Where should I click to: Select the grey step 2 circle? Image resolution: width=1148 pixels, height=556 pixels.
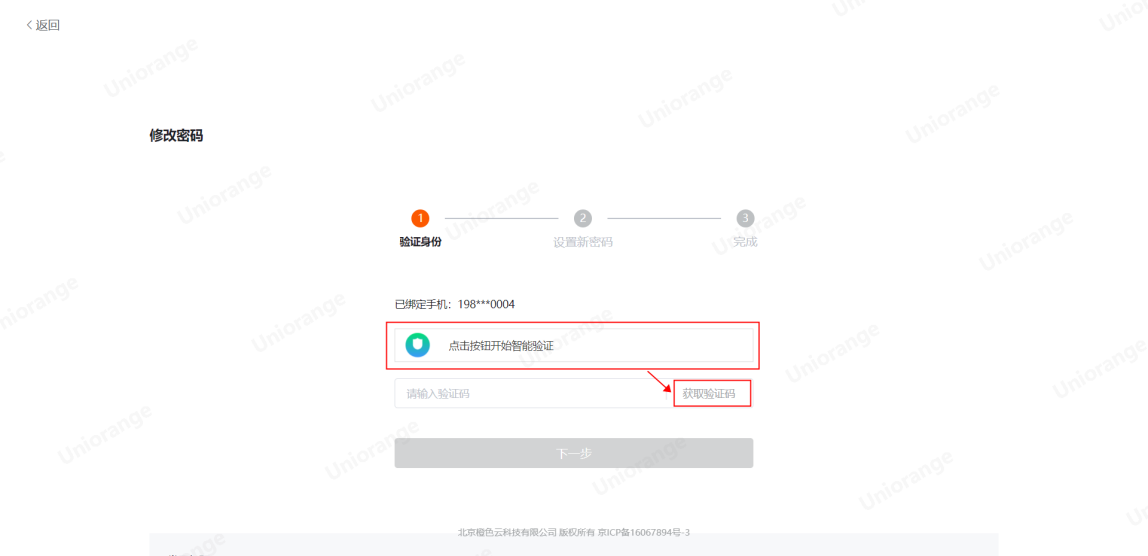point(583,218)
